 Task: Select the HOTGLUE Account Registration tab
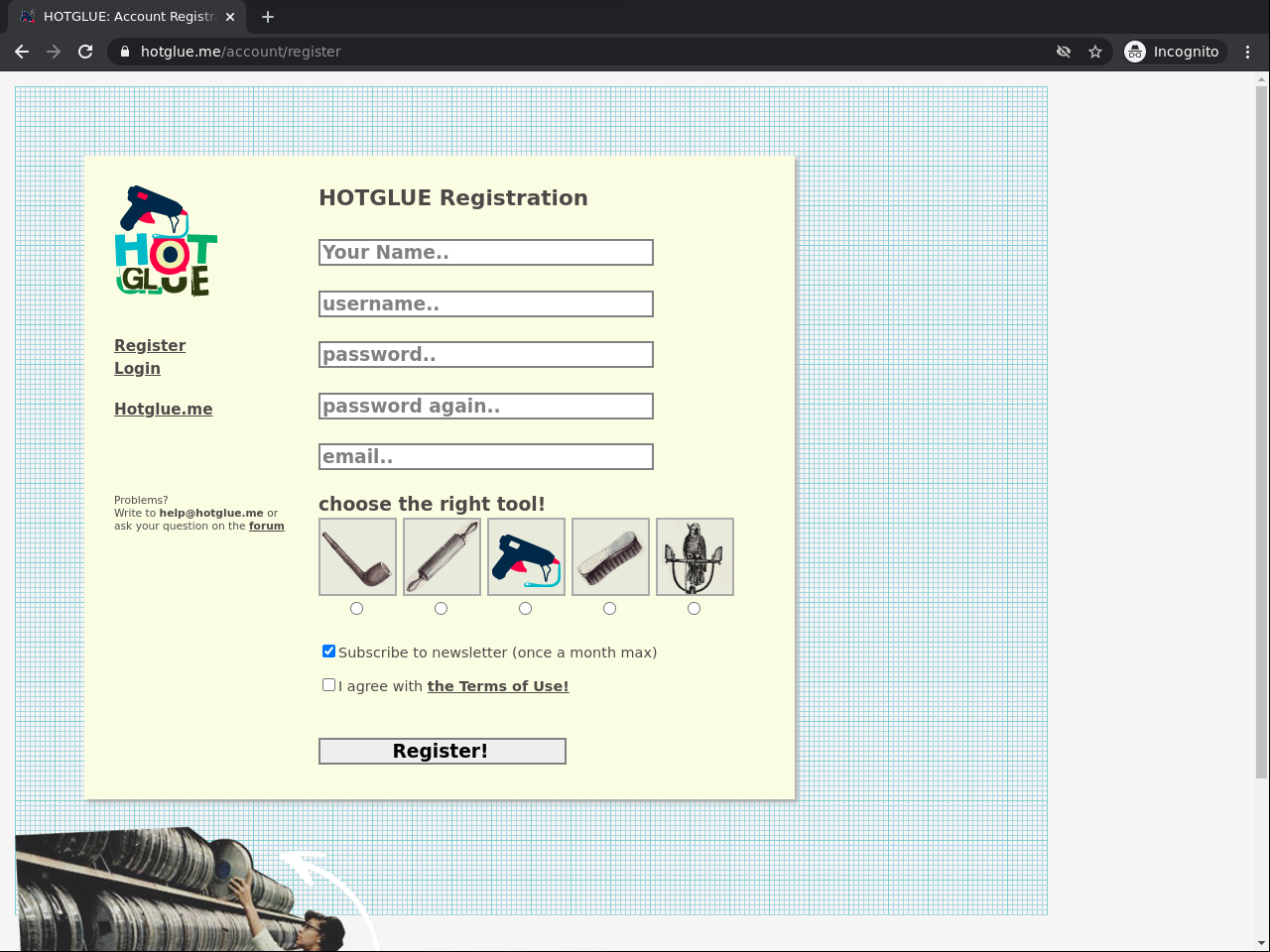(x=127, y=17)
